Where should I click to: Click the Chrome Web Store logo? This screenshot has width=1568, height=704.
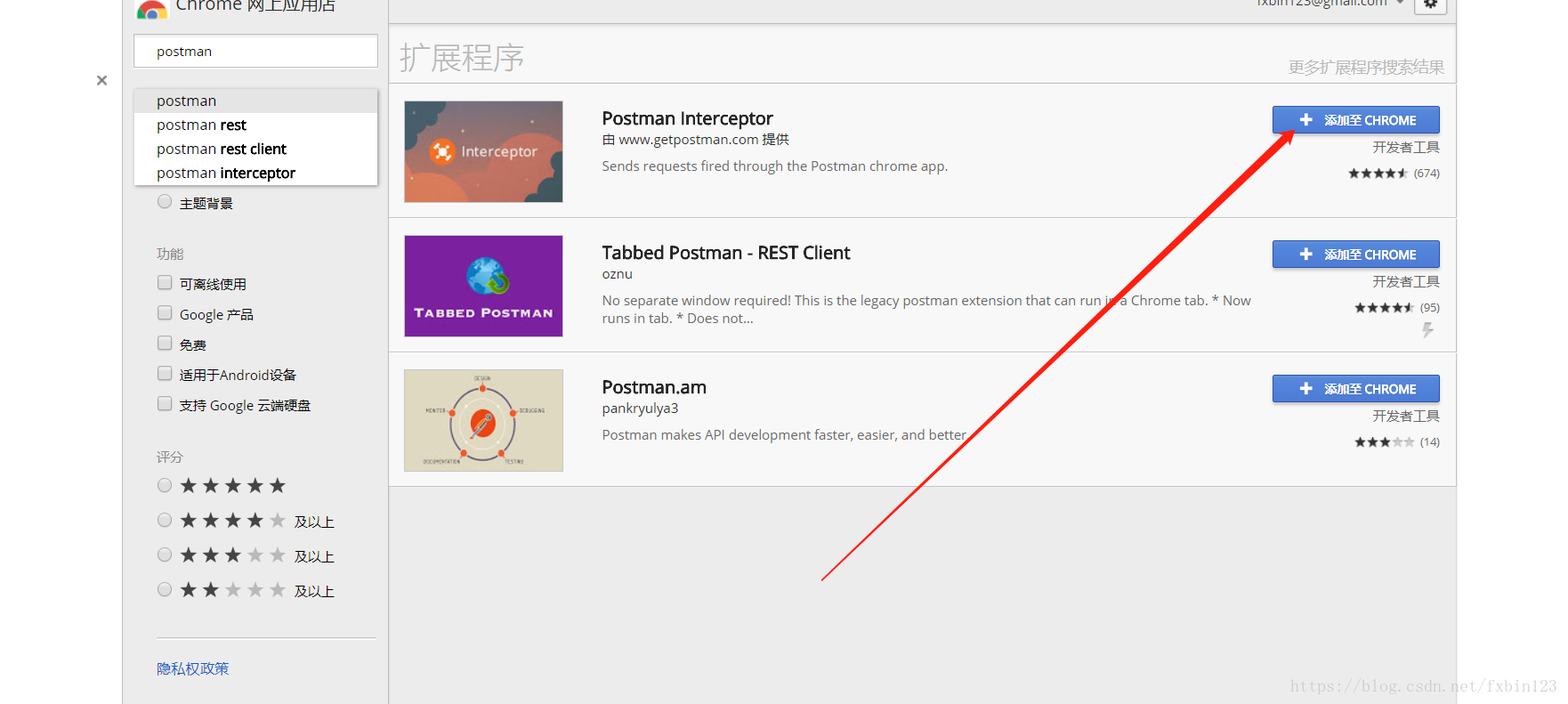(x=151, y=9)
